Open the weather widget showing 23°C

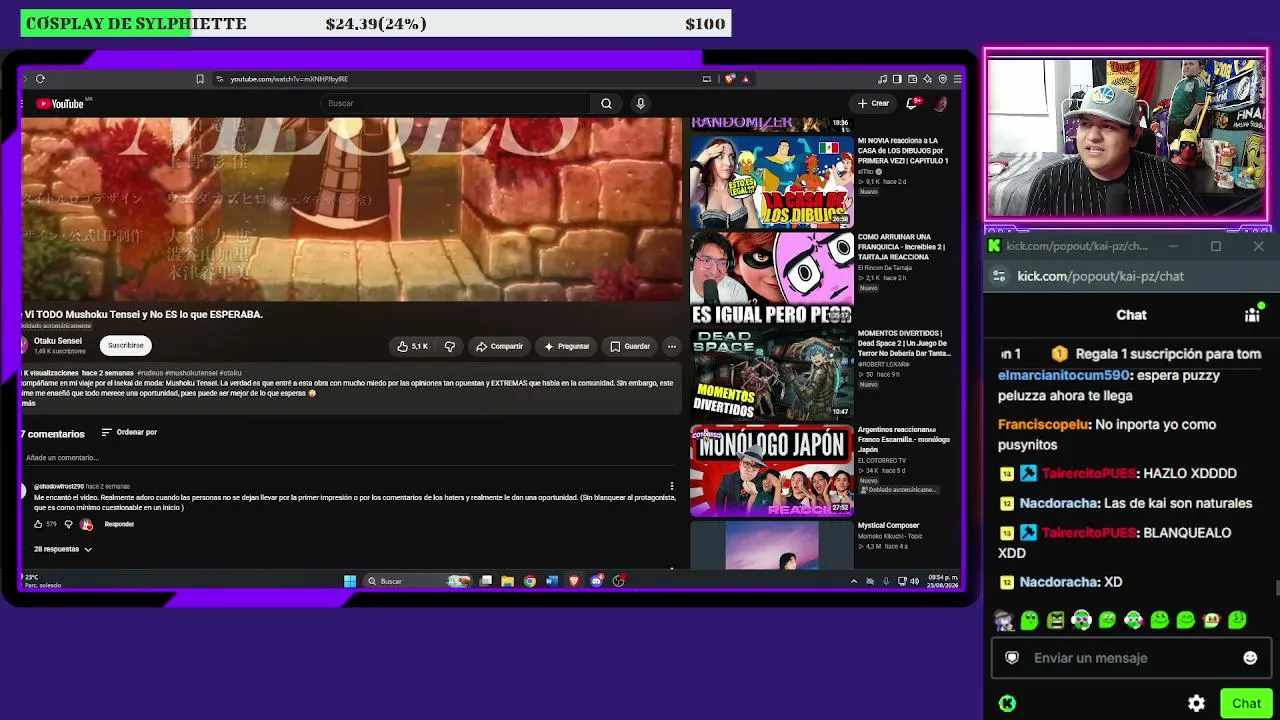click(x=42, y=581)
